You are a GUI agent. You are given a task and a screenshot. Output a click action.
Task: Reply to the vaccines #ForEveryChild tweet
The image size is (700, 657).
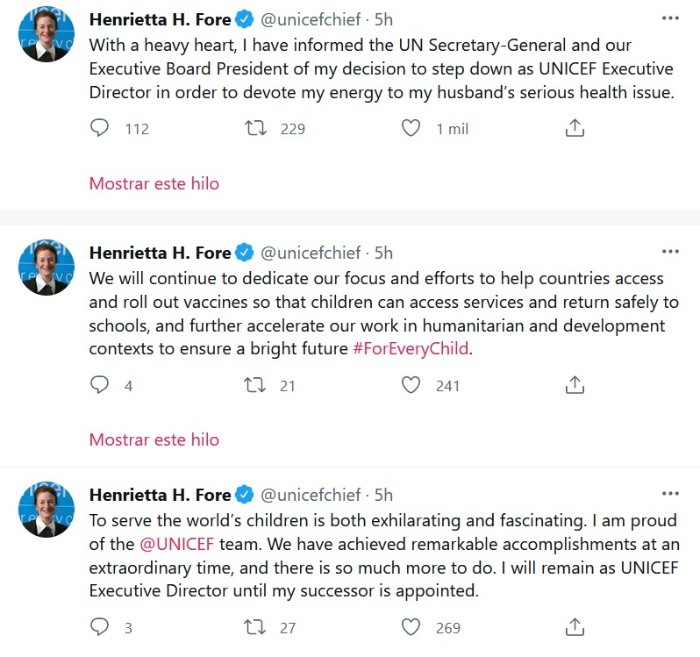coord(99,385)
